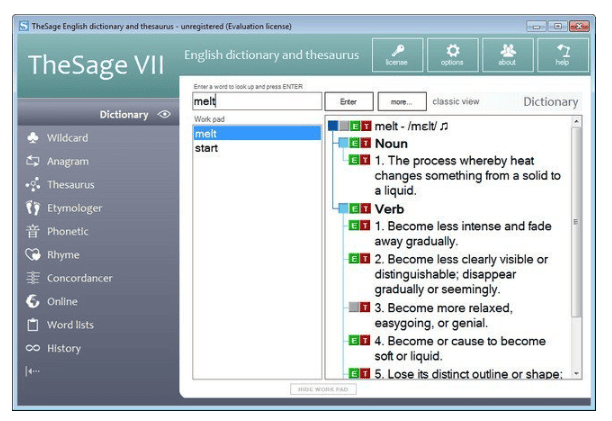This screenshot has height=421, width=612.
Task: Collapse the Verb section node
Action: pyautogui.click(x=343, y=209)
